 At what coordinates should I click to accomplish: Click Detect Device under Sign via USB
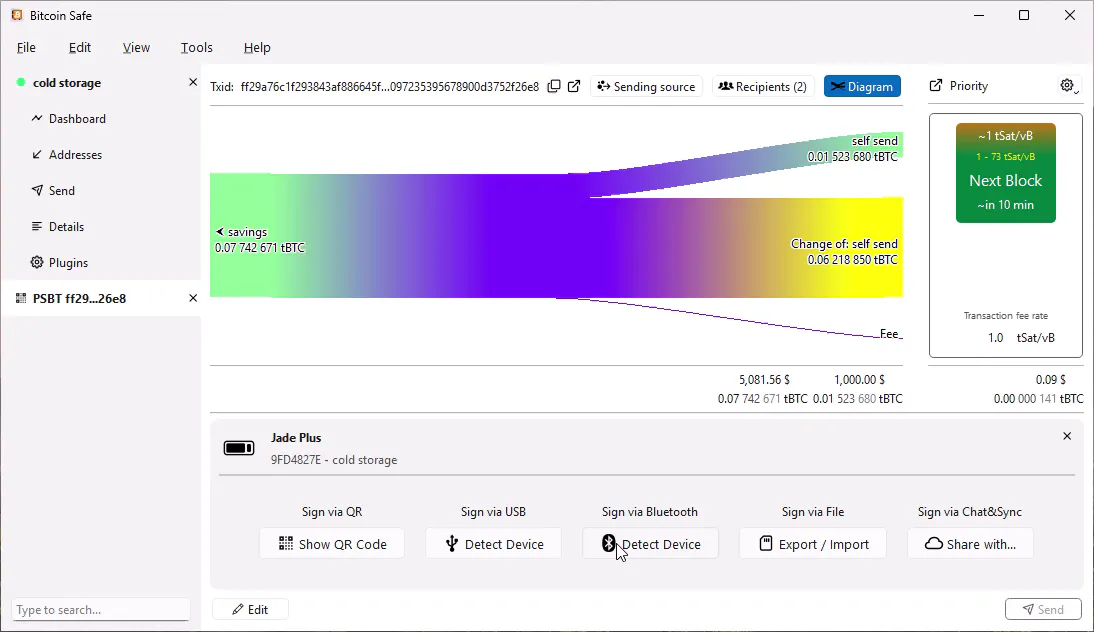(493, 544)
